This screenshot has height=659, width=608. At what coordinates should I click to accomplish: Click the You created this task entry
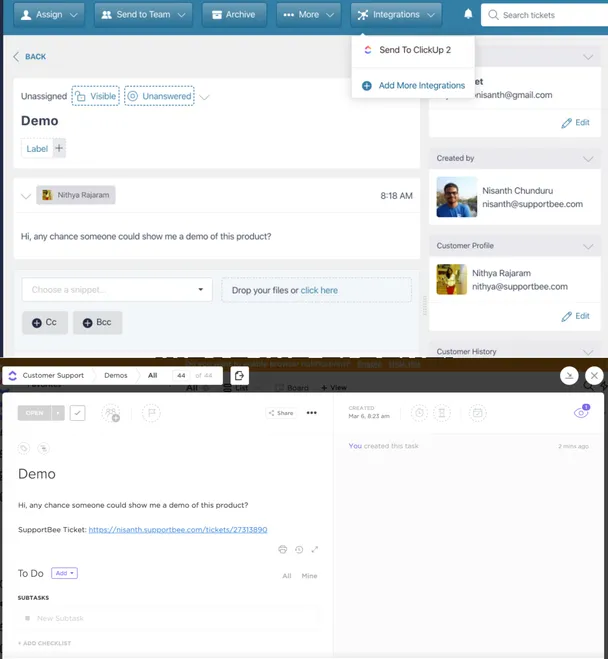point(383,446)
